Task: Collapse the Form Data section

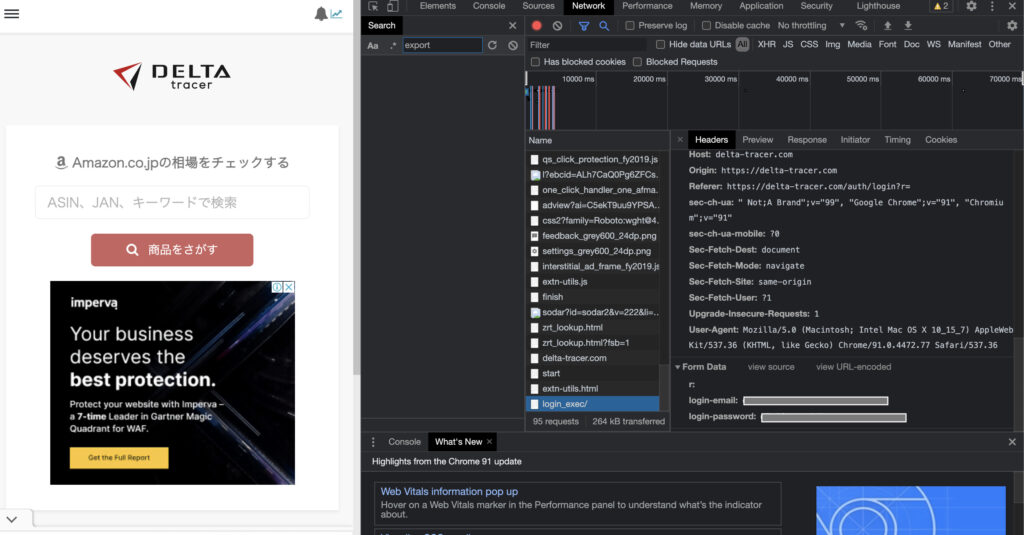Action: pos(677,367)
